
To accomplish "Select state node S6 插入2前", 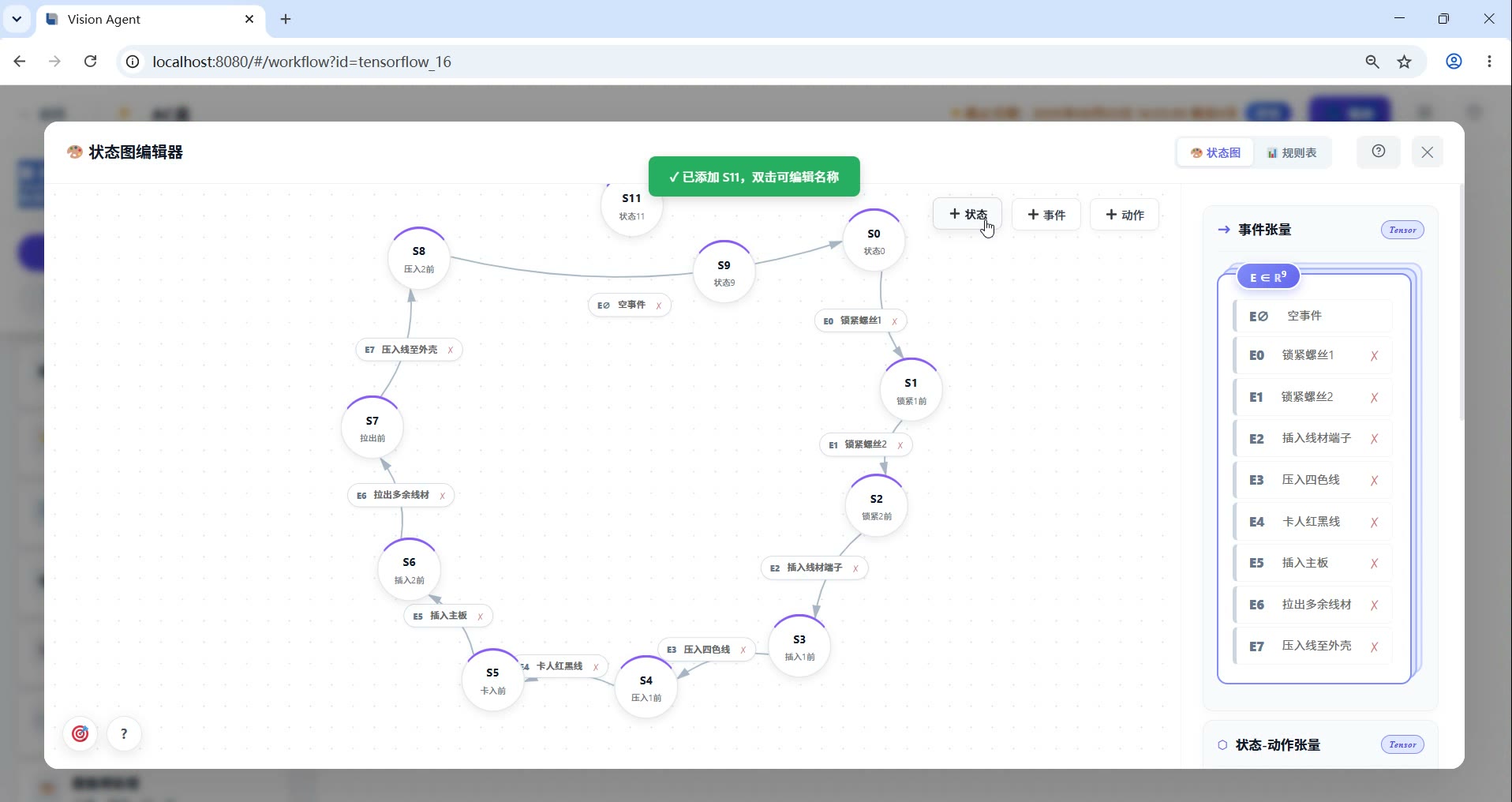I will (409, 569).
